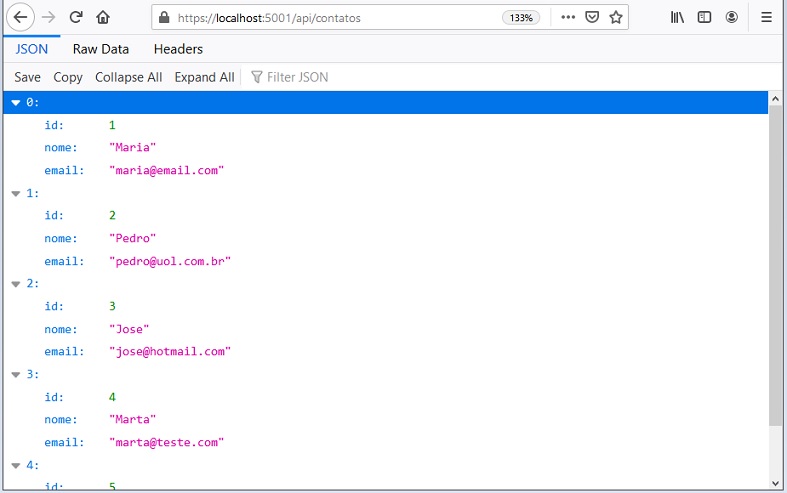Screen dimensions: 787x493
Task: Open the page actions three-dots menu
Action: (x=568, y=17)
